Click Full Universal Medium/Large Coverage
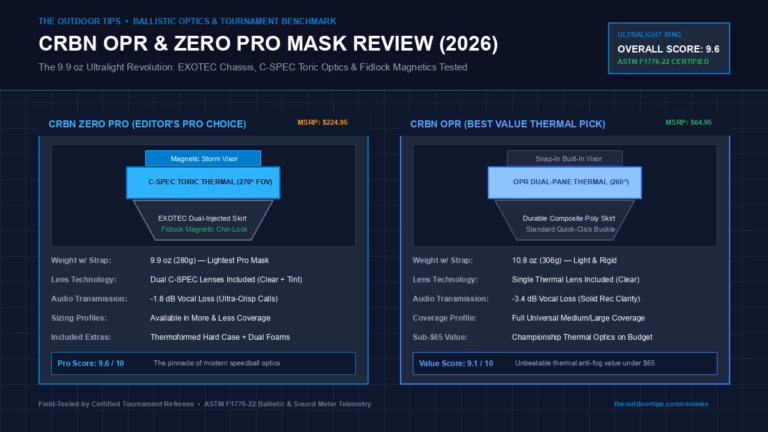 [x=578, y=318]
